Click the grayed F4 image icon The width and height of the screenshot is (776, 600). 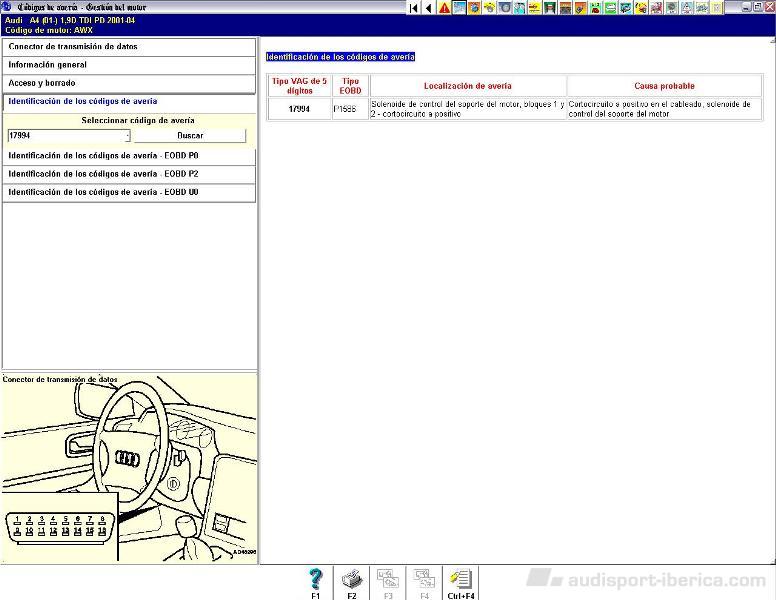(424, 583)
